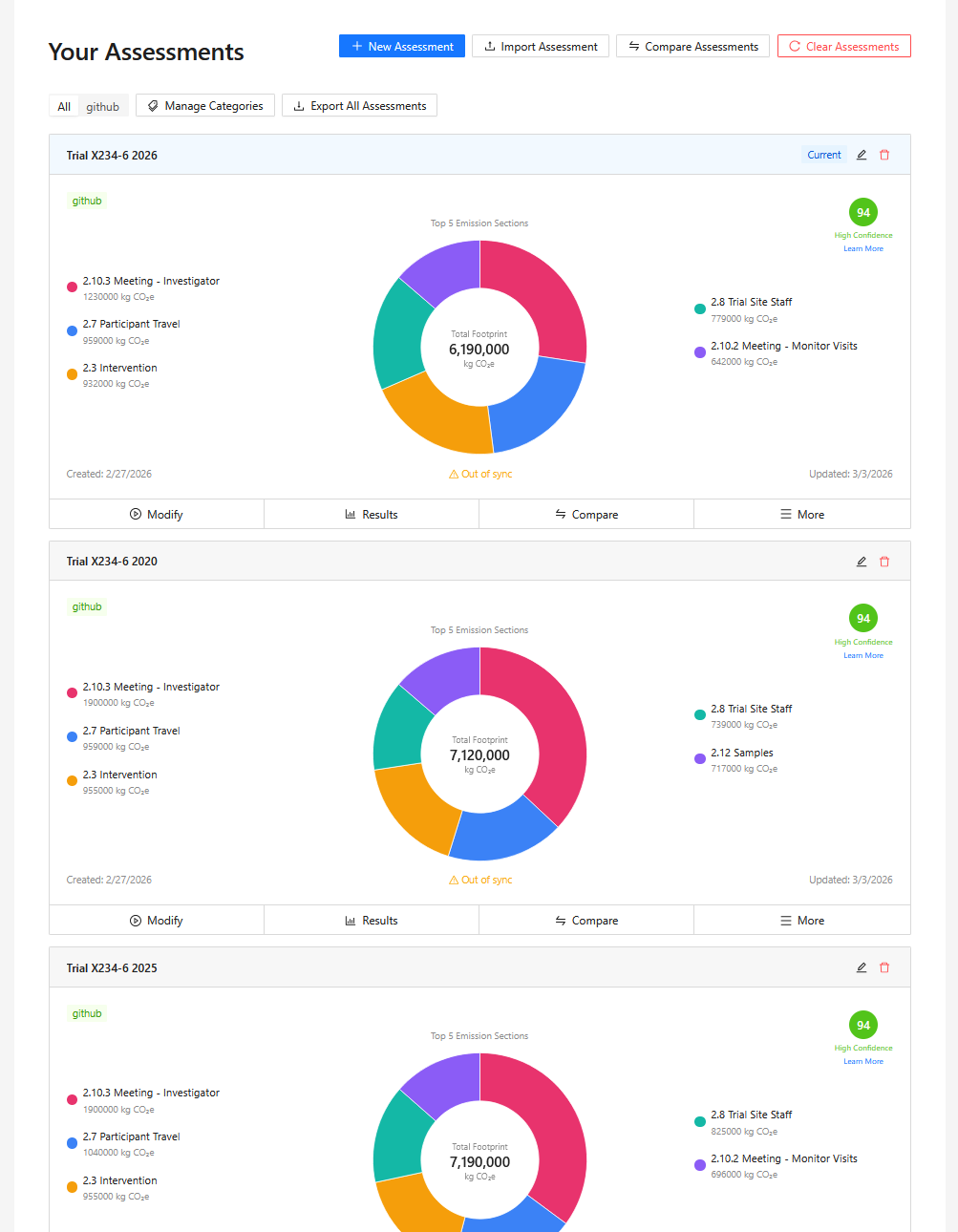Screen dimensions: 958x1232
Task: Click Out of sync warning on Trial 2020
Action: (480, 880)
